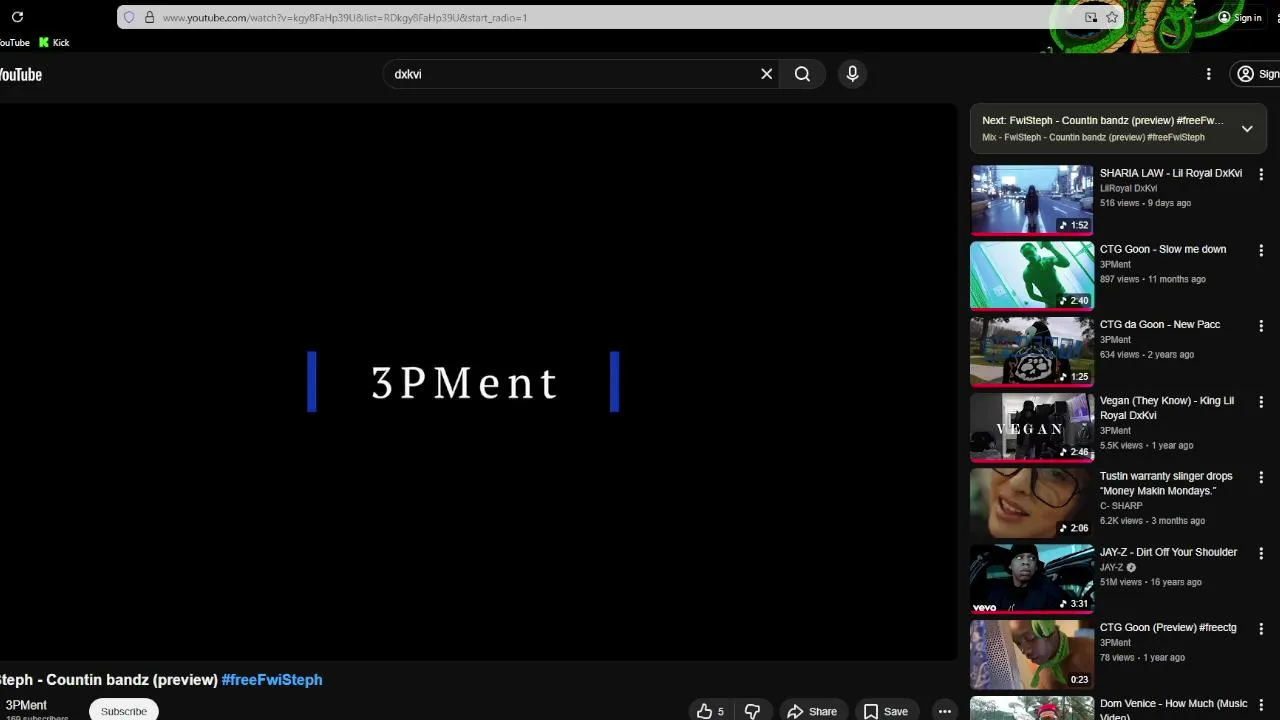
Task: Start voice search with the microphone icon
Action: [852, 74]
